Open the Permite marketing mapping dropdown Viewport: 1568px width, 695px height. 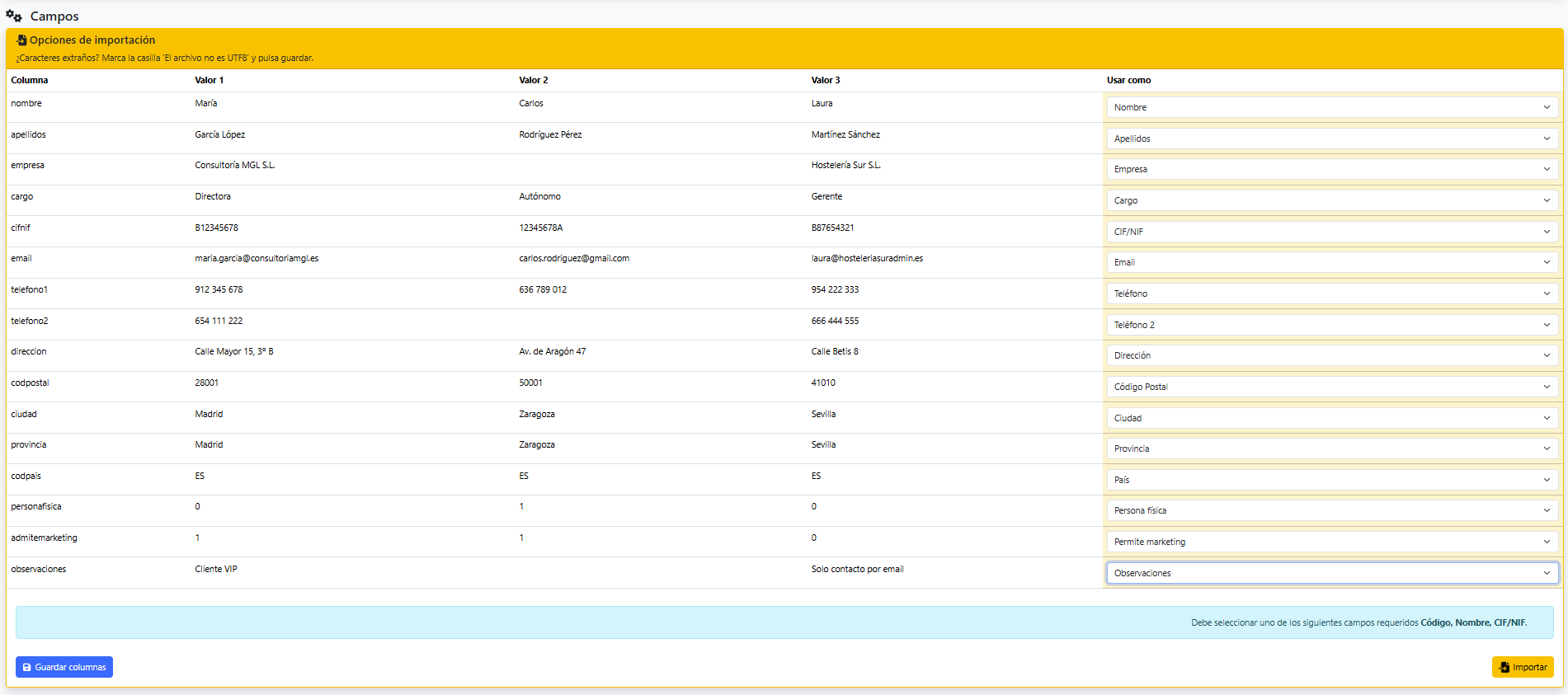[1332, 542]
